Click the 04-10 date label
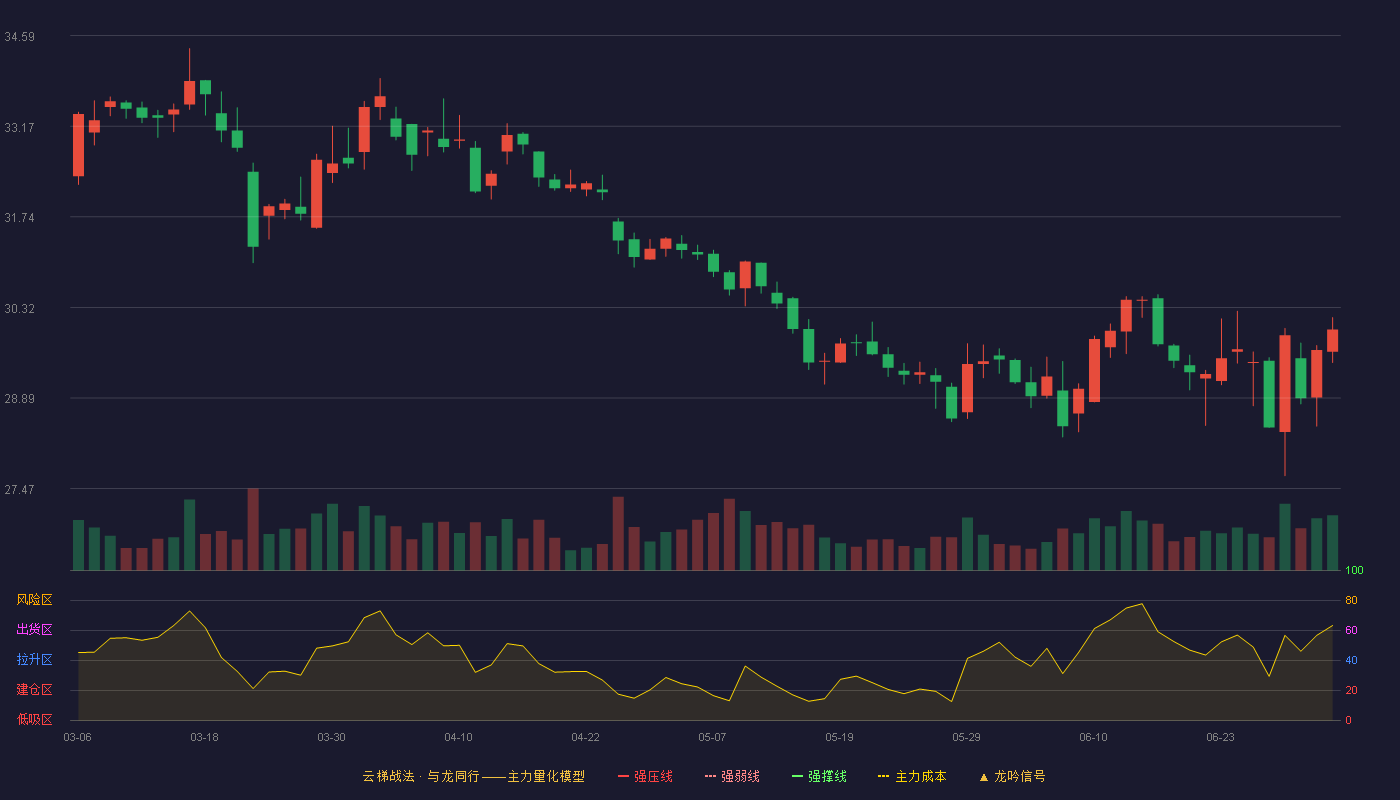1400x800 pixels. tap(458, 737)
